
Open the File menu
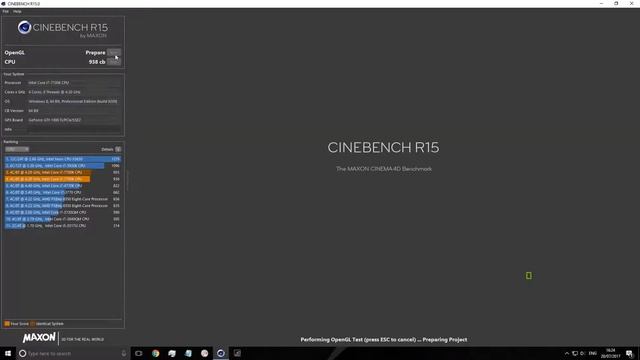[6, 11]
